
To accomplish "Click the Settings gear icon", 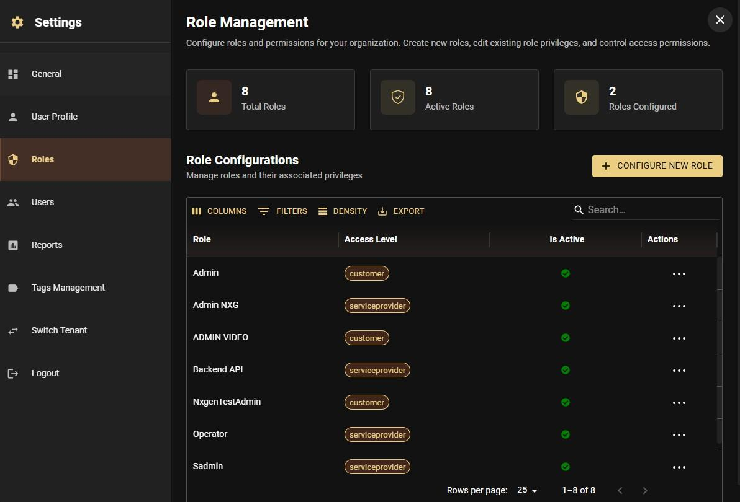I will click(x=17, y=23).
